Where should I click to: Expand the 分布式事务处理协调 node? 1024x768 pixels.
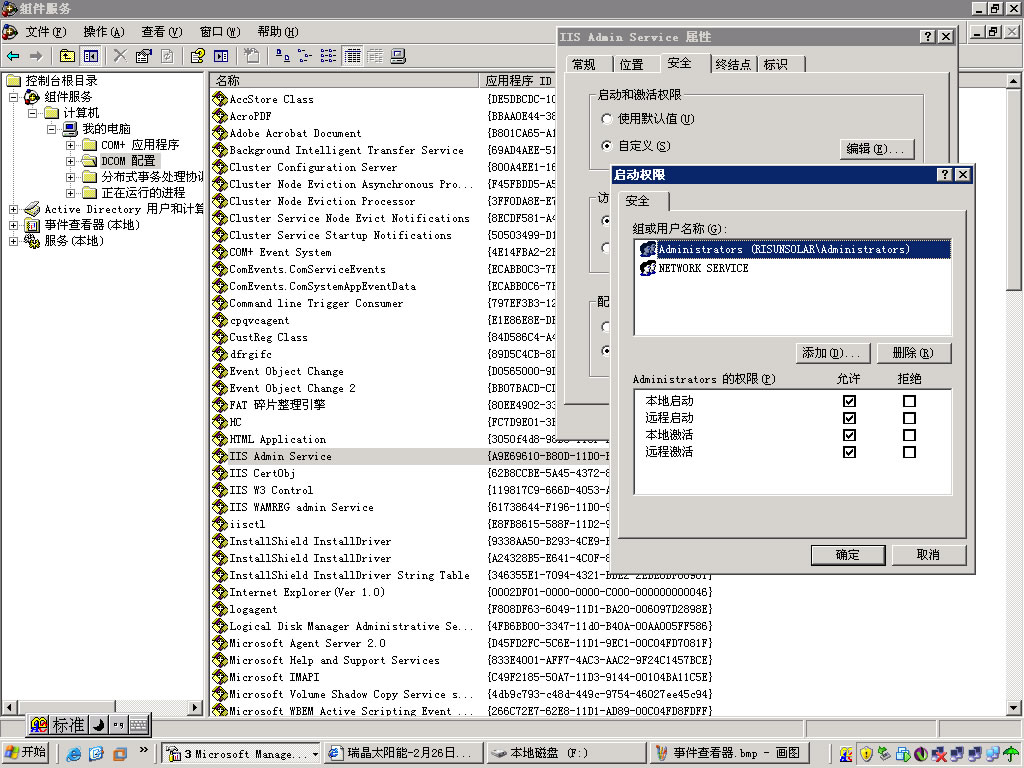click(71, 177)
